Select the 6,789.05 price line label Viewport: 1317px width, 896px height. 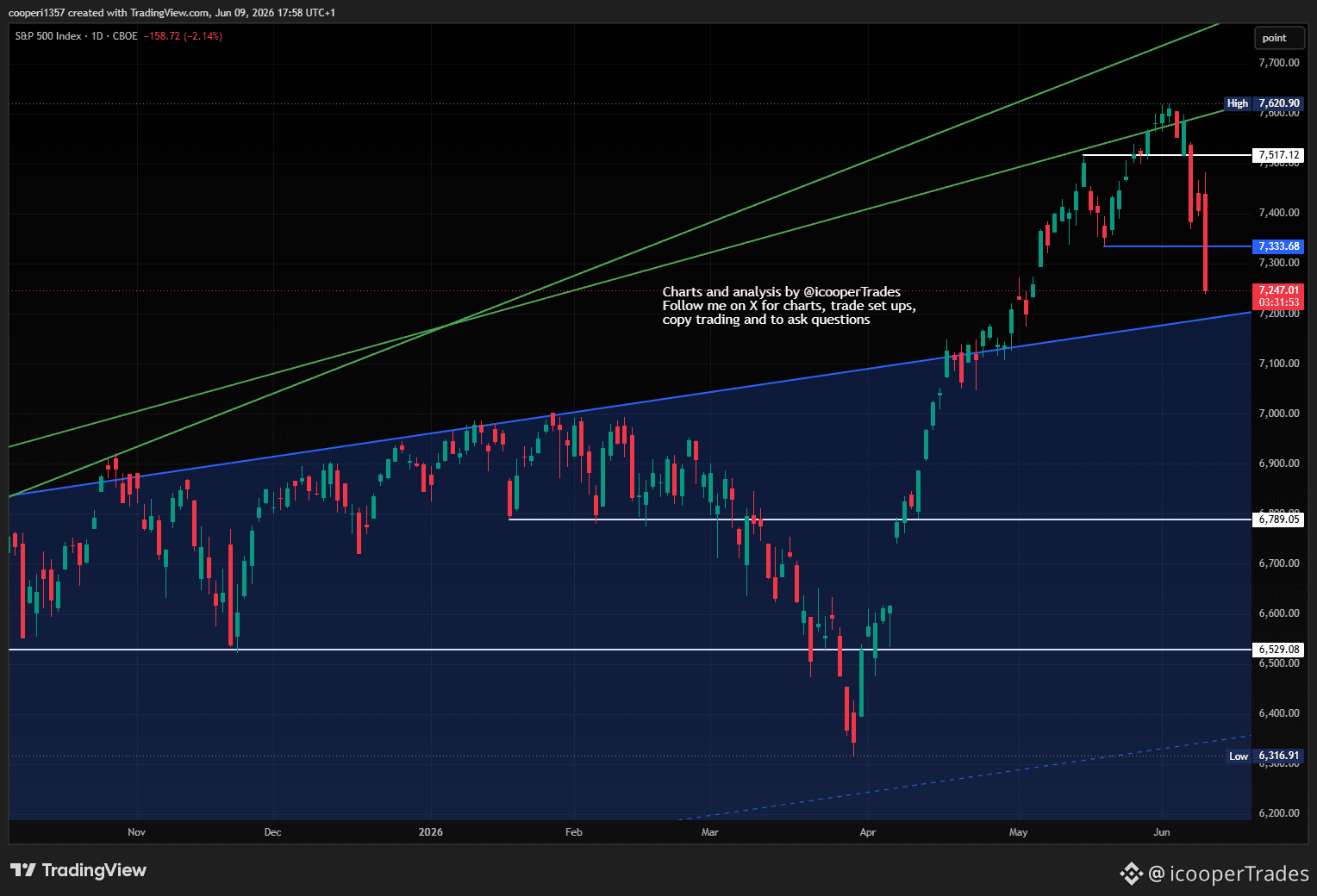[1278, 520]
